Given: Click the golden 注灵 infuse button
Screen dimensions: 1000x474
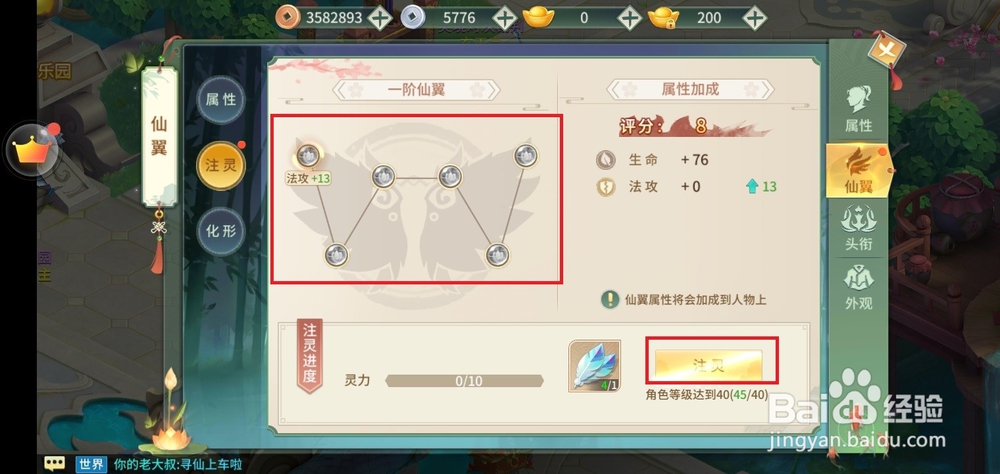Looking at the screenshot, I should tap(709, 366).
